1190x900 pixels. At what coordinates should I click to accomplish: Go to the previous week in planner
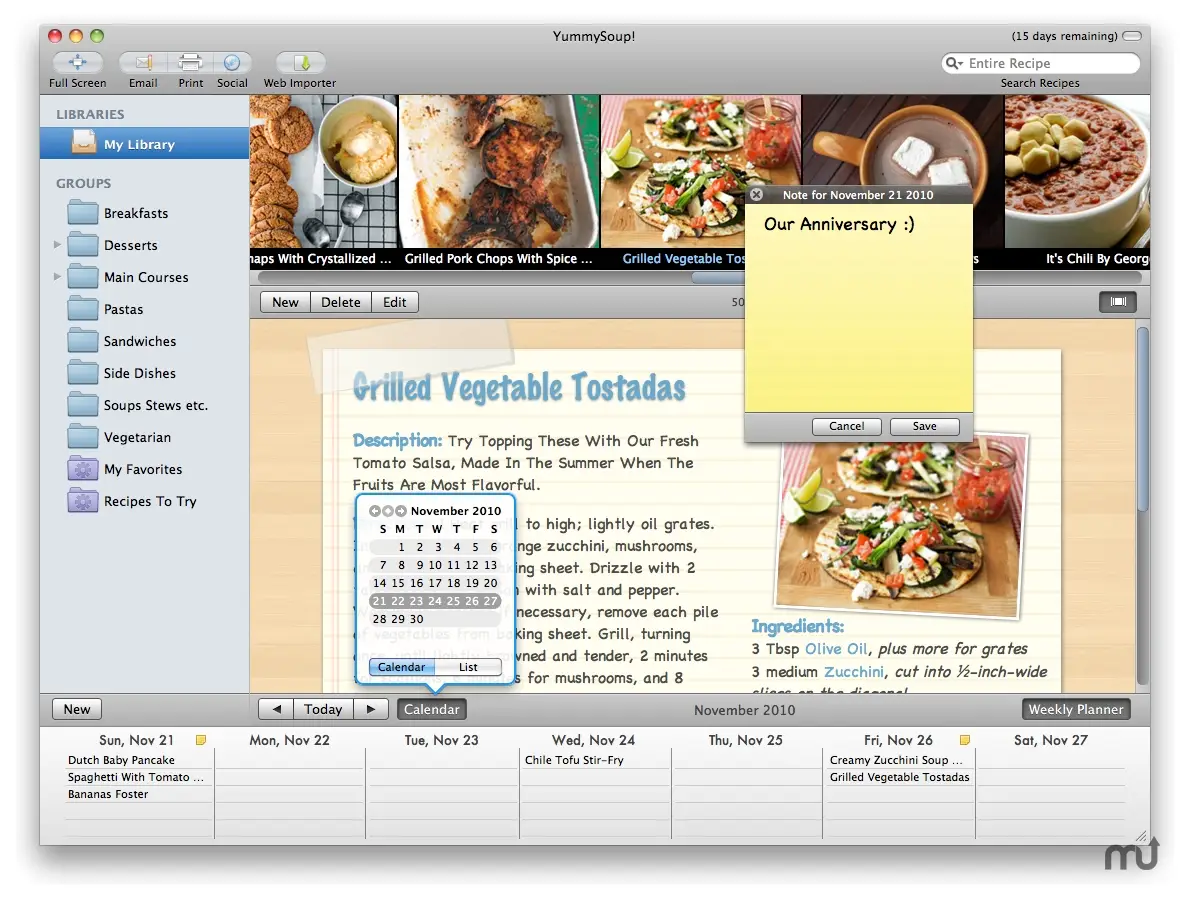coord(276,709)
